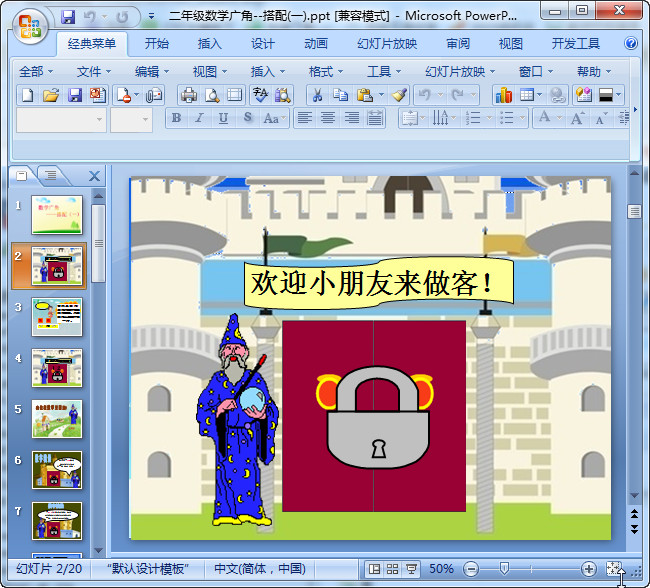Open the font size combo box
The height and width of the screenshot is (588, 650).
tap(131, 119)
